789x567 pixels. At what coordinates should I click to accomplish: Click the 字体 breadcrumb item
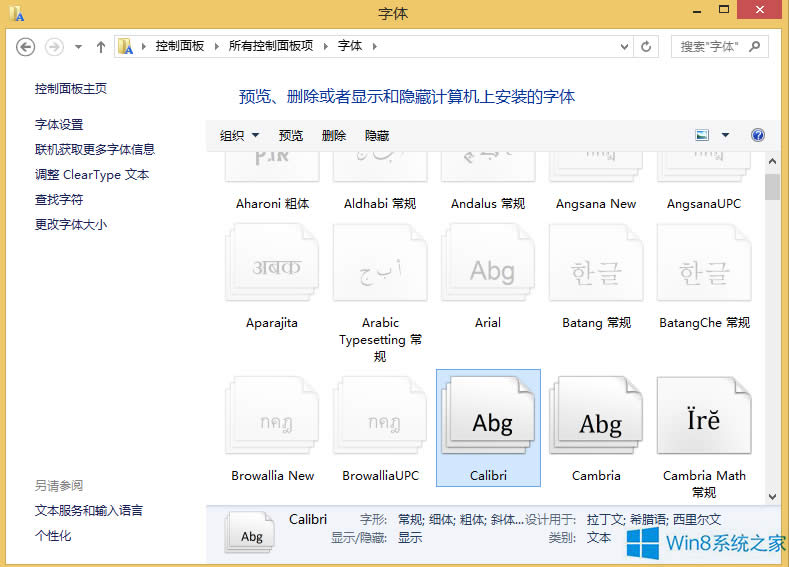pyautogui.click(x=350, y=46)
